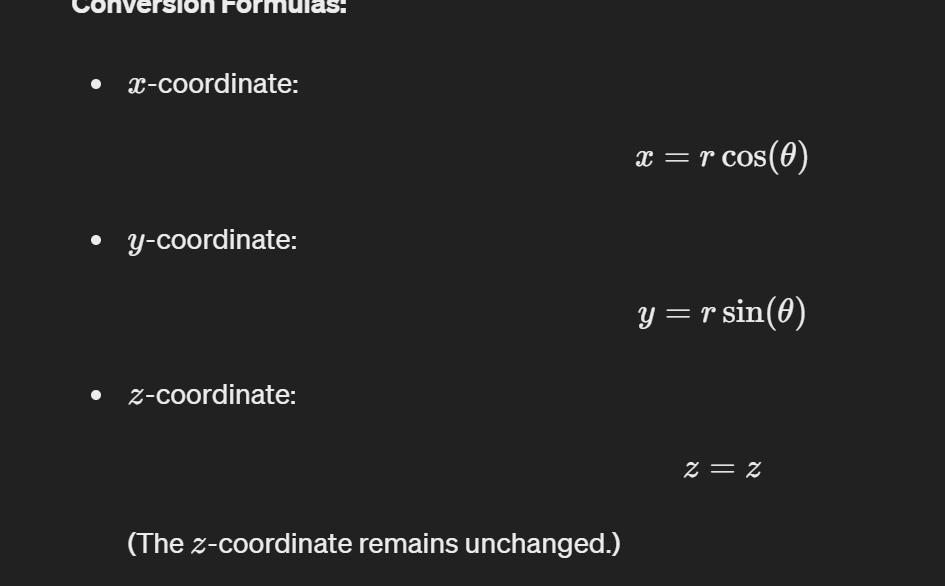Select the "y-coordinate:" list label
The image size is (945, 586).
[x=212, y=241]
